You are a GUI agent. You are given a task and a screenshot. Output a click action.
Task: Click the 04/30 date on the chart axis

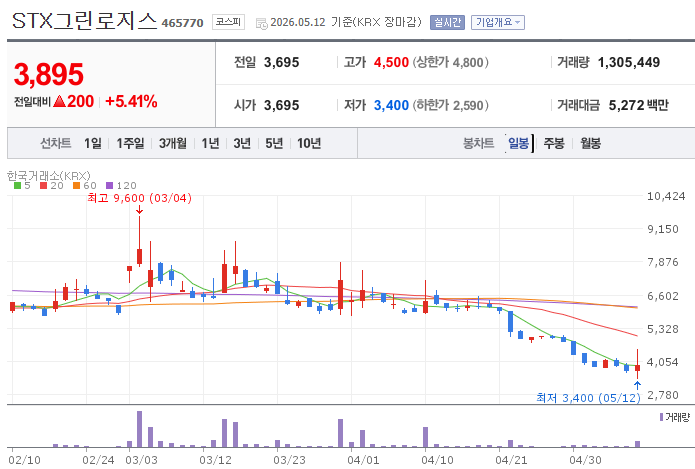coord(585,460)
